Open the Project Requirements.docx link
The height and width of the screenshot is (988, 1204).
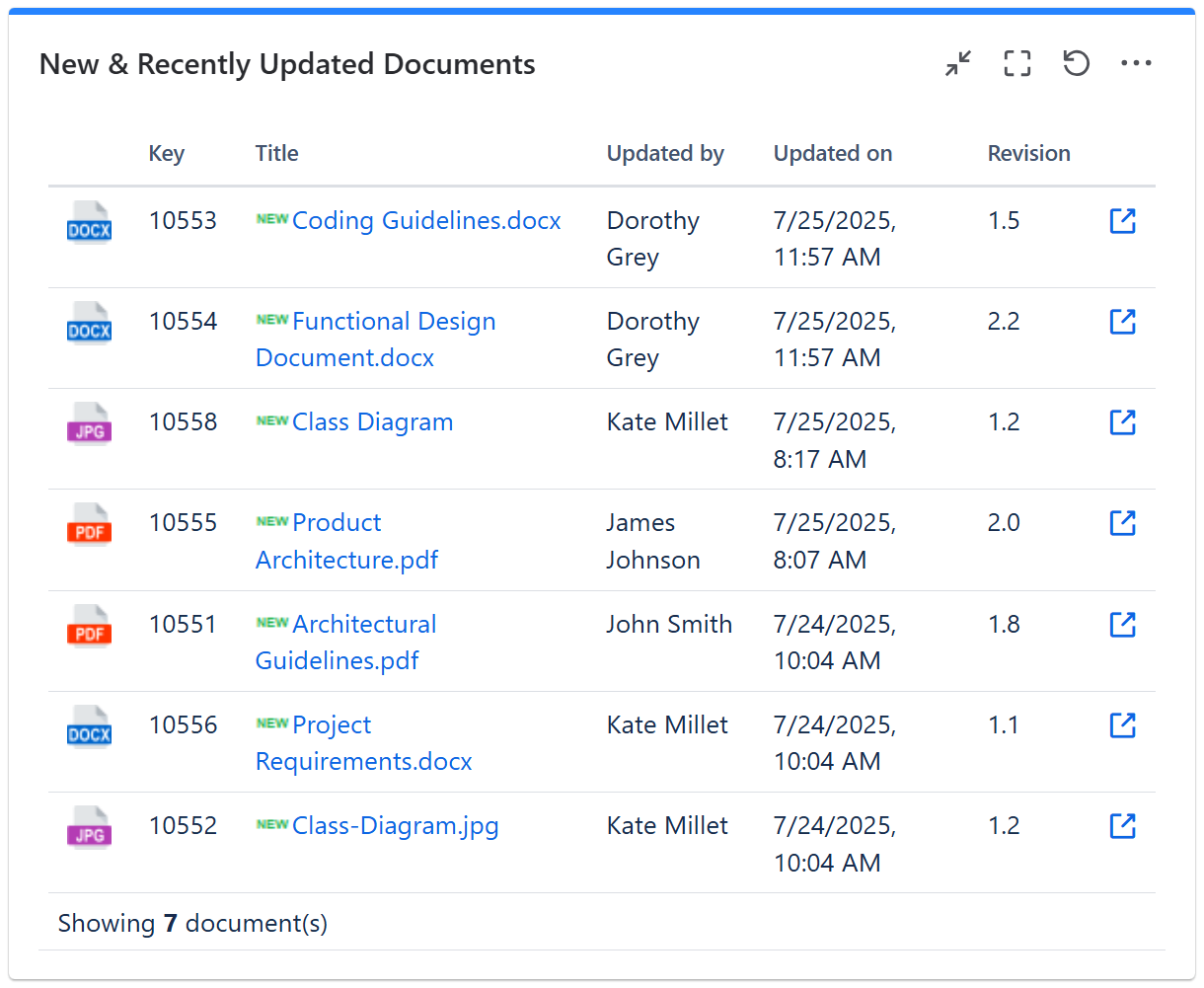[x=333, y=725]
